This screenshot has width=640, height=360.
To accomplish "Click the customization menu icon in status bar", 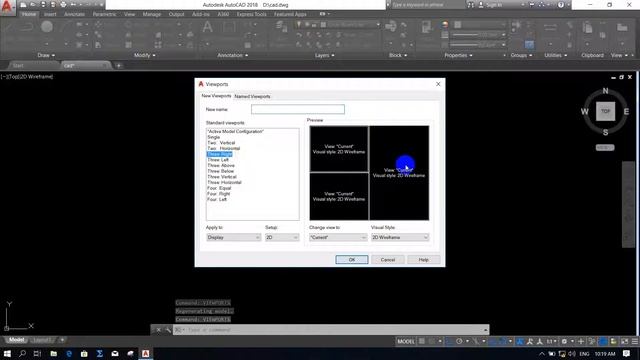I will (635, 341).
